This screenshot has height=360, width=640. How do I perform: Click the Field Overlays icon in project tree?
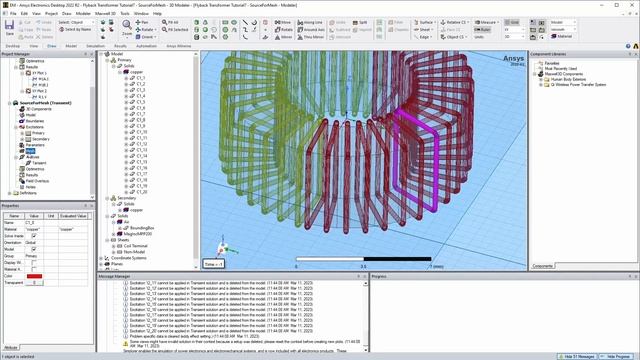pyautogui.click(x=22, y=181)
